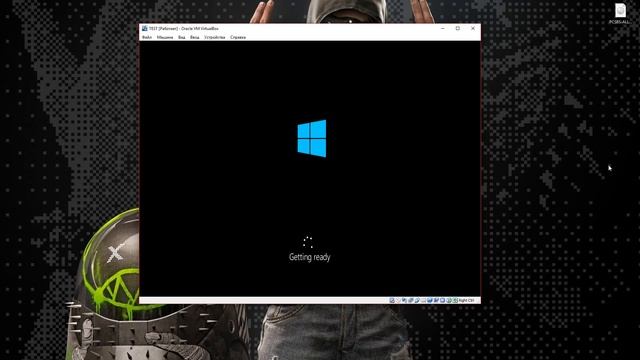640x360 pixels.
Task: Minimize the VirtualBox VM window
Action: click(443, 29)
